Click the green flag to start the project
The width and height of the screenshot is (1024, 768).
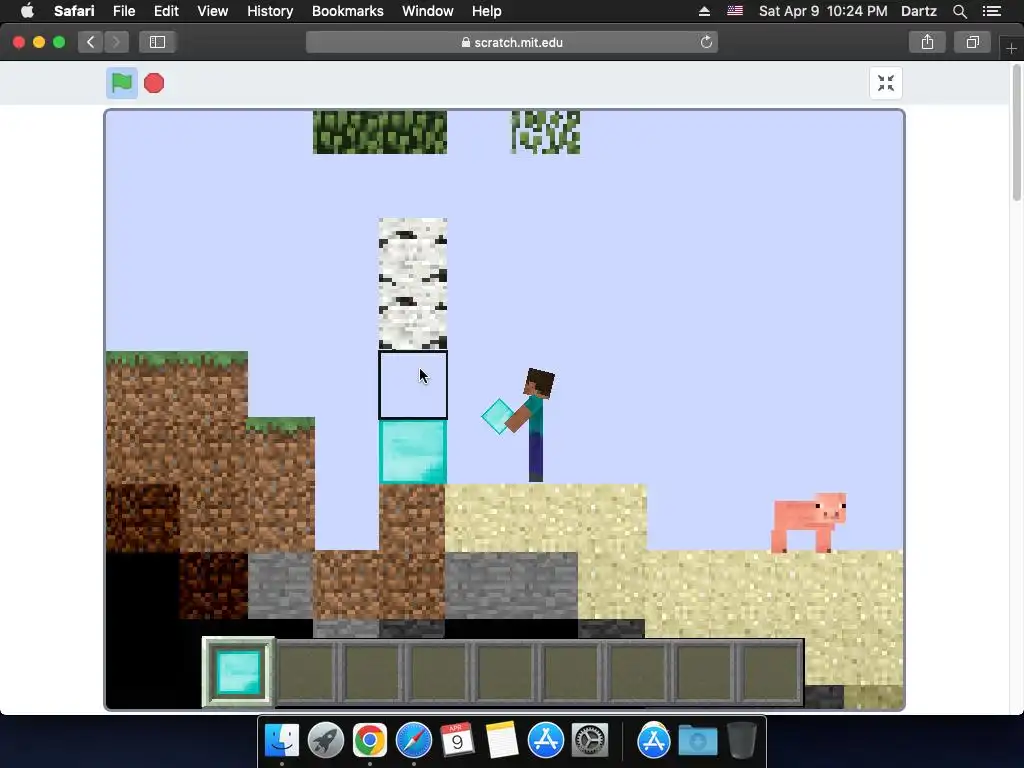(121, 83)
